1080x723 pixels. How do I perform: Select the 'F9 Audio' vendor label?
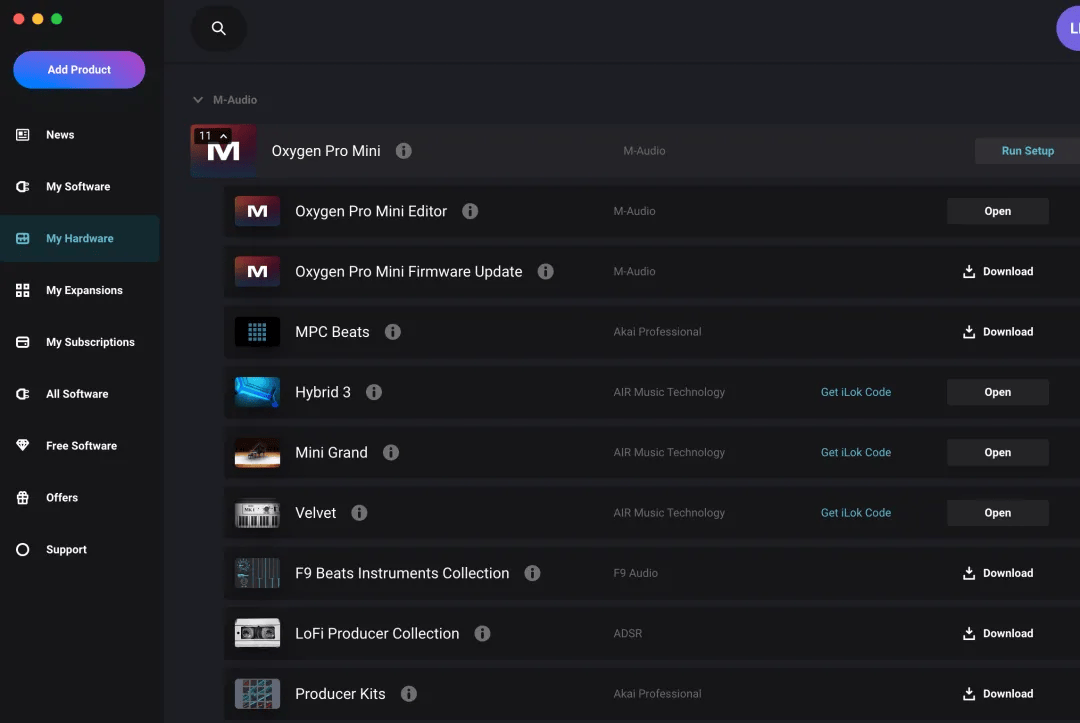635,573
